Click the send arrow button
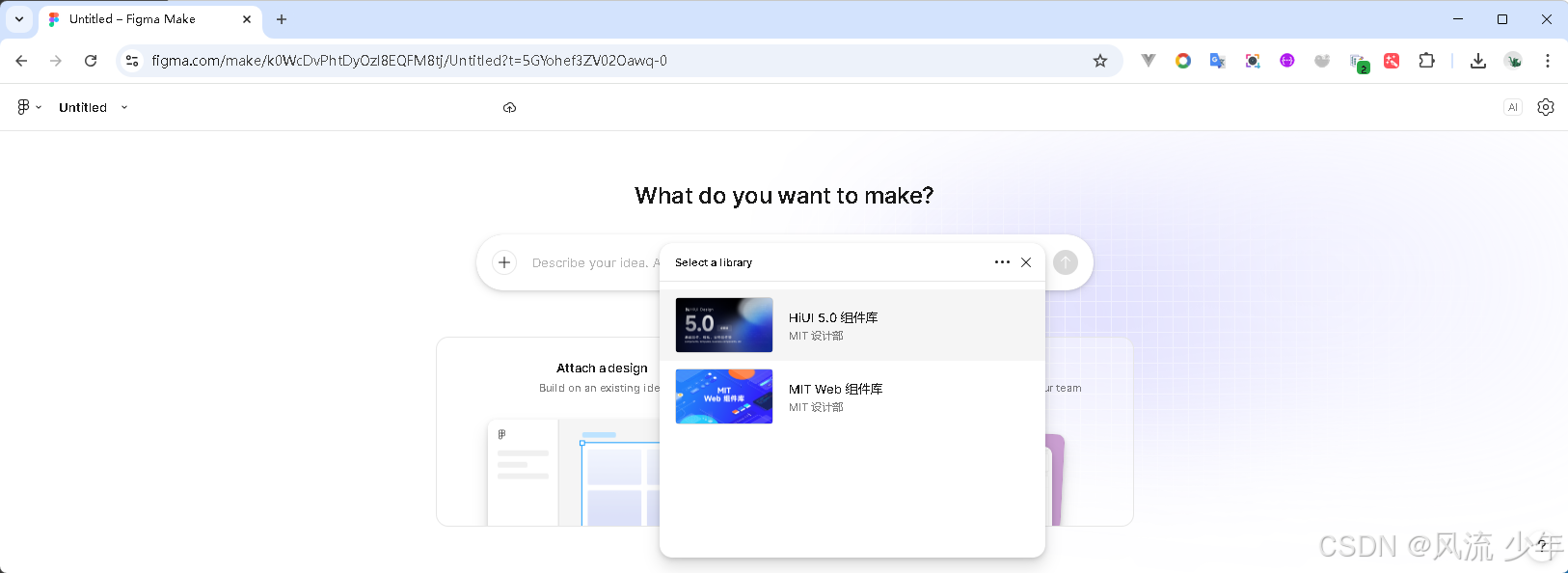 coord(1066,262)
